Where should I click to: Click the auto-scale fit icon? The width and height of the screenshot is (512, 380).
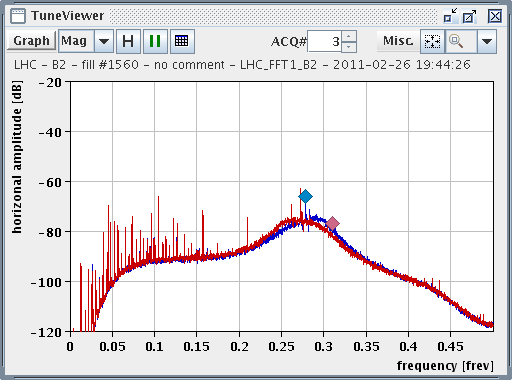click(x=432, y=41)
